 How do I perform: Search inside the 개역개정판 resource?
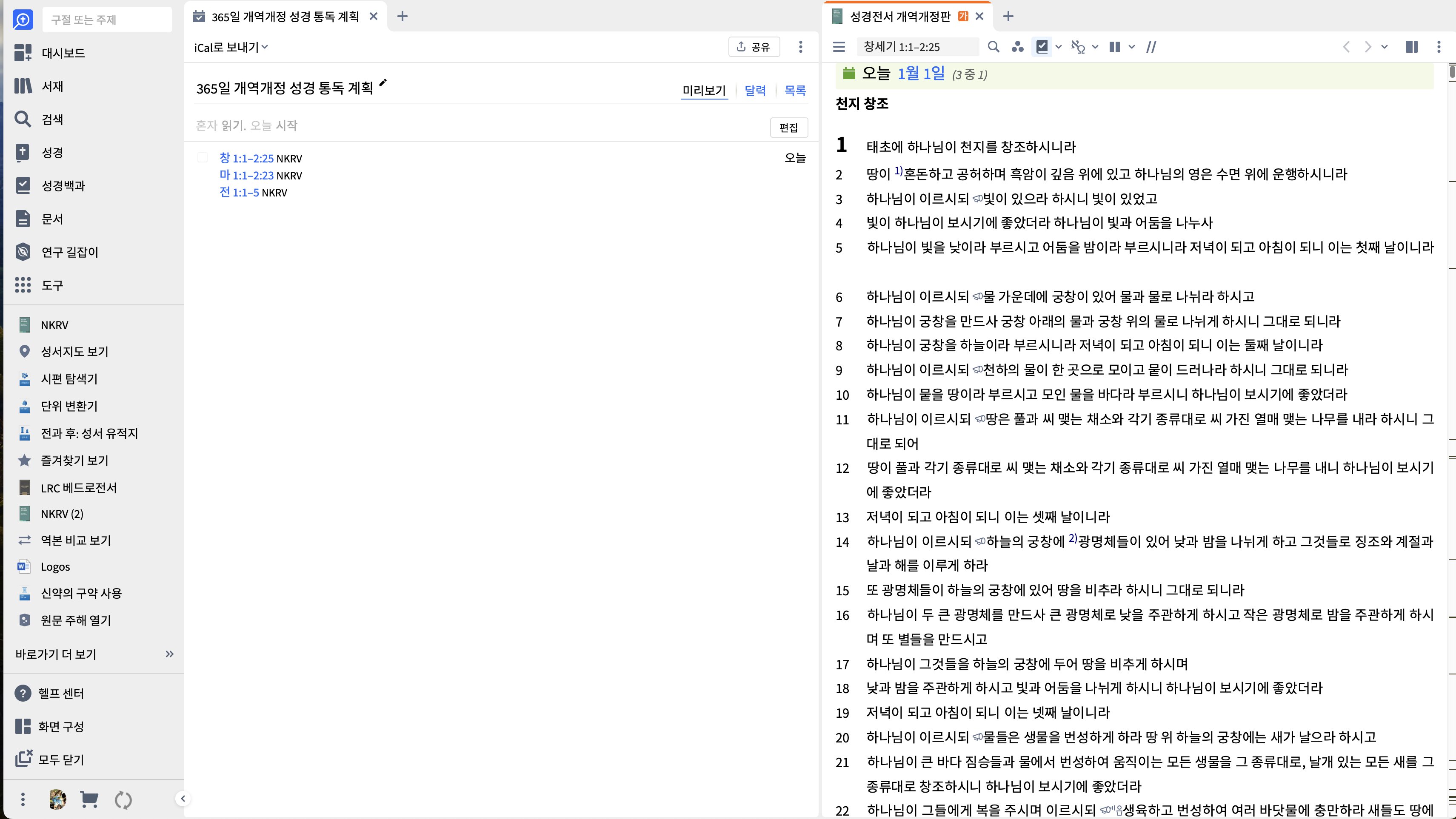[x=993, y=47]
